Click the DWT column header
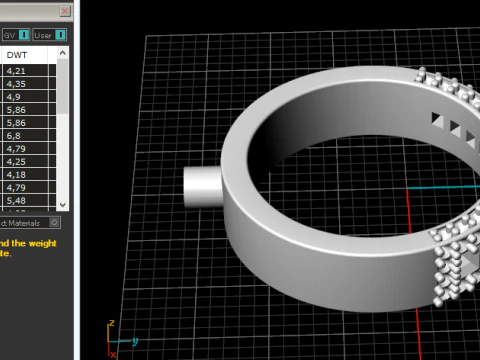This screenshot has height=360, width=480. coord(25,55)
